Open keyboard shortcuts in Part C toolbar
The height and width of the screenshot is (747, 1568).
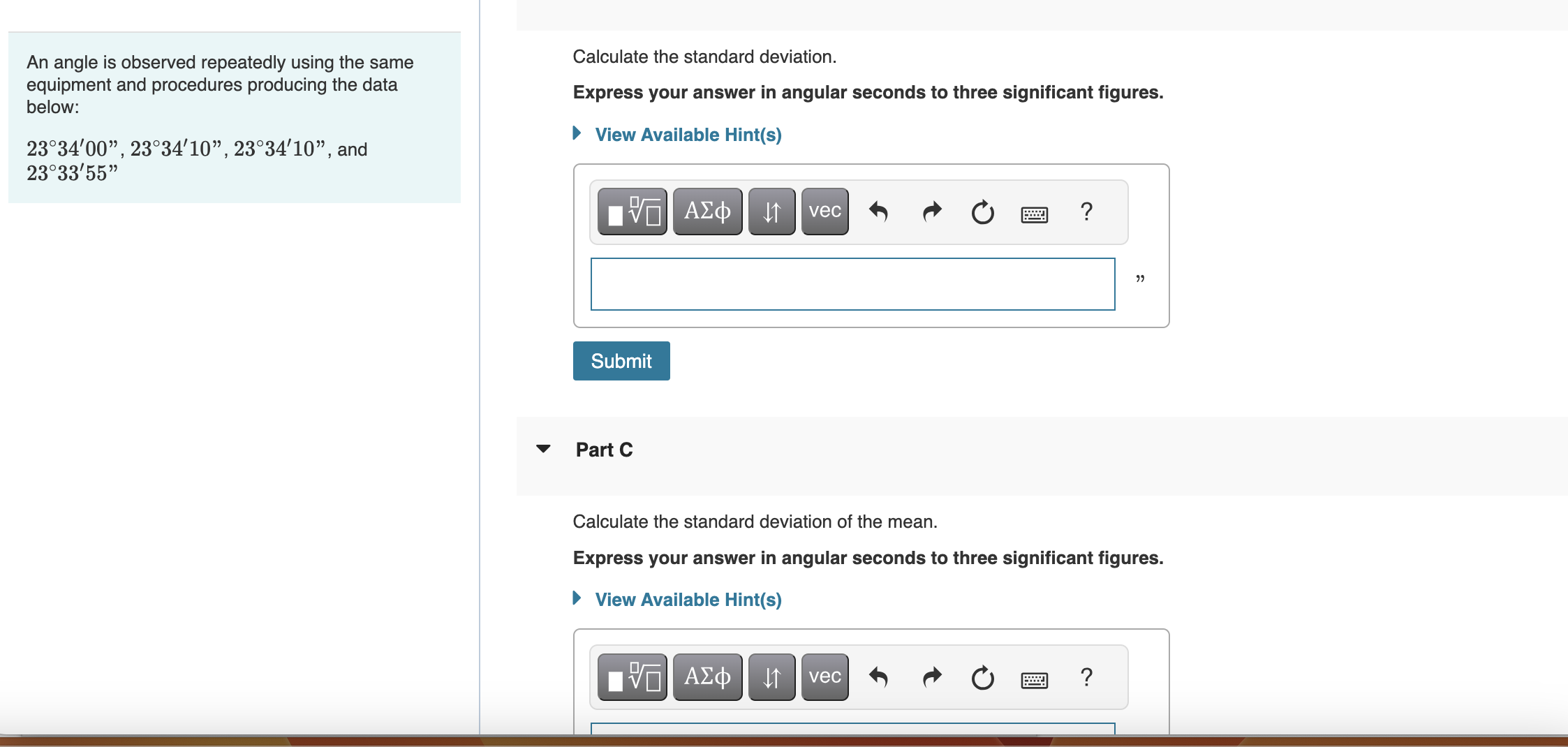click(1034, 679)
